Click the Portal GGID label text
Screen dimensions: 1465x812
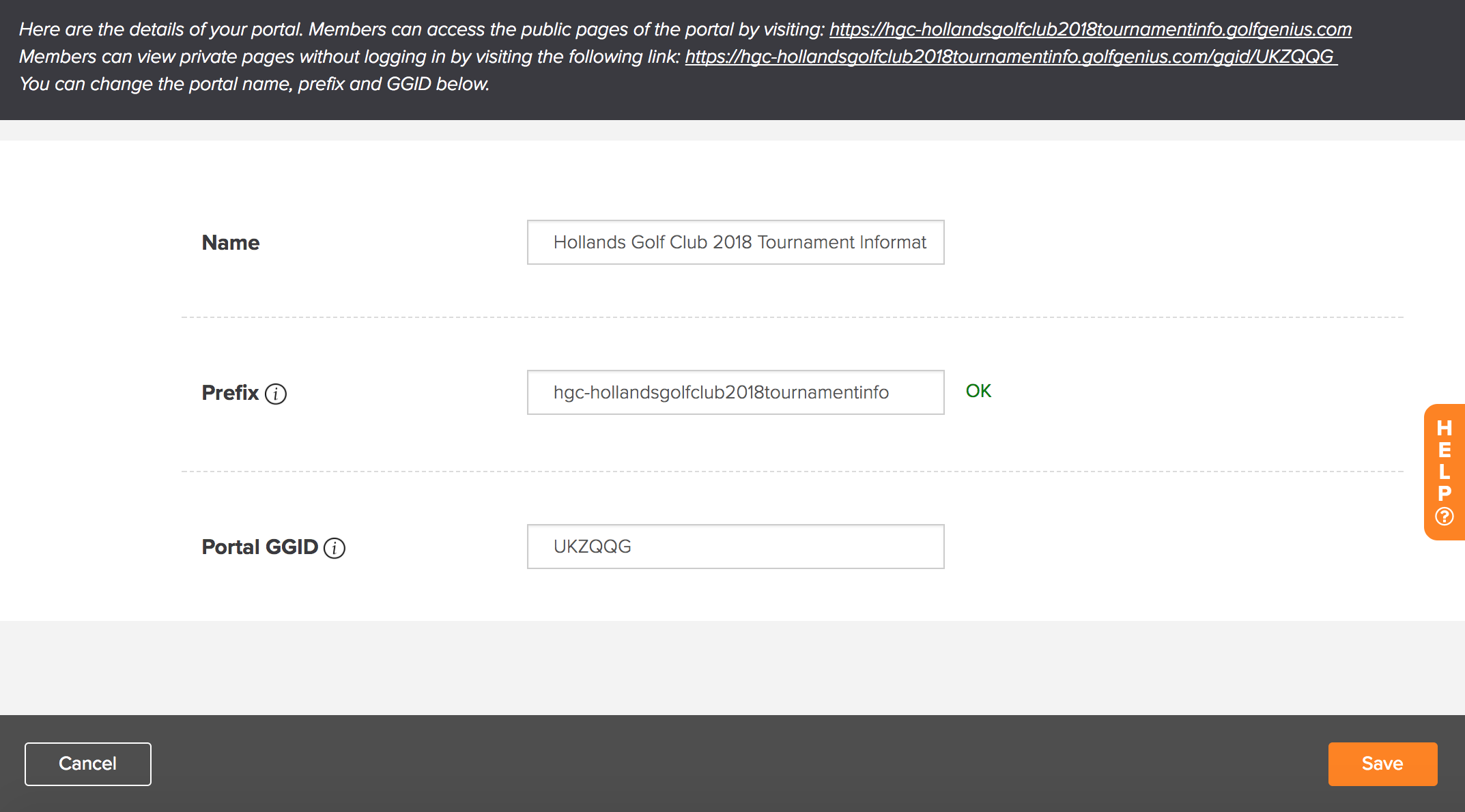(260, 547)
